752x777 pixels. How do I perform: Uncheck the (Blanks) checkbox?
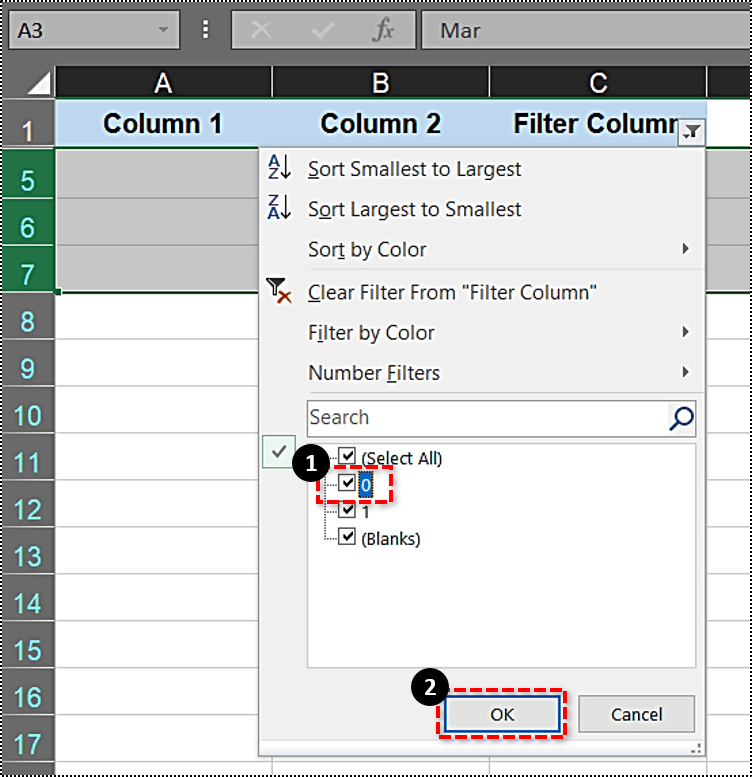[347, 537]
